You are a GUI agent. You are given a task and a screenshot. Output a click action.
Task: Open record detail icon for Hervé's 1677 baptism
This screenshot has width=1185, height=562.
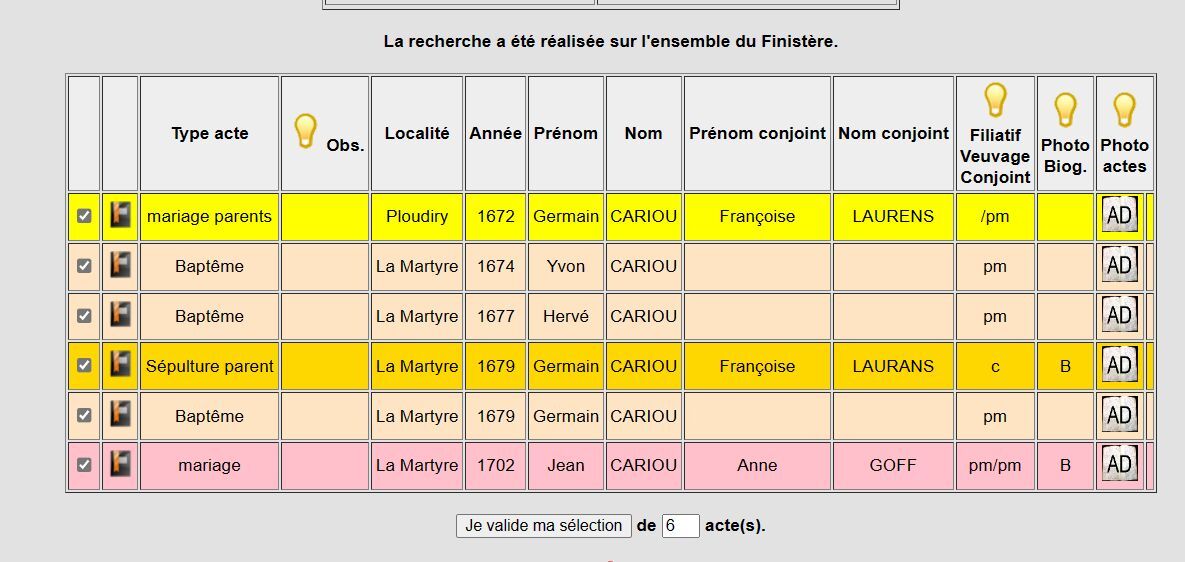(x=120, y=316)
